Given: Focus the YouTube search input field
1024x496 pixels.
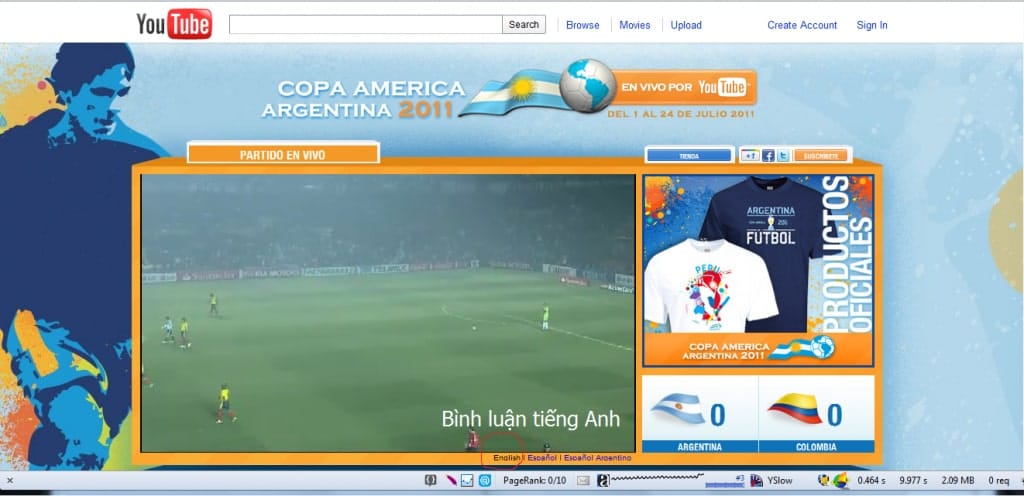Looking at the screenshot, I should [x=366, y=25].
